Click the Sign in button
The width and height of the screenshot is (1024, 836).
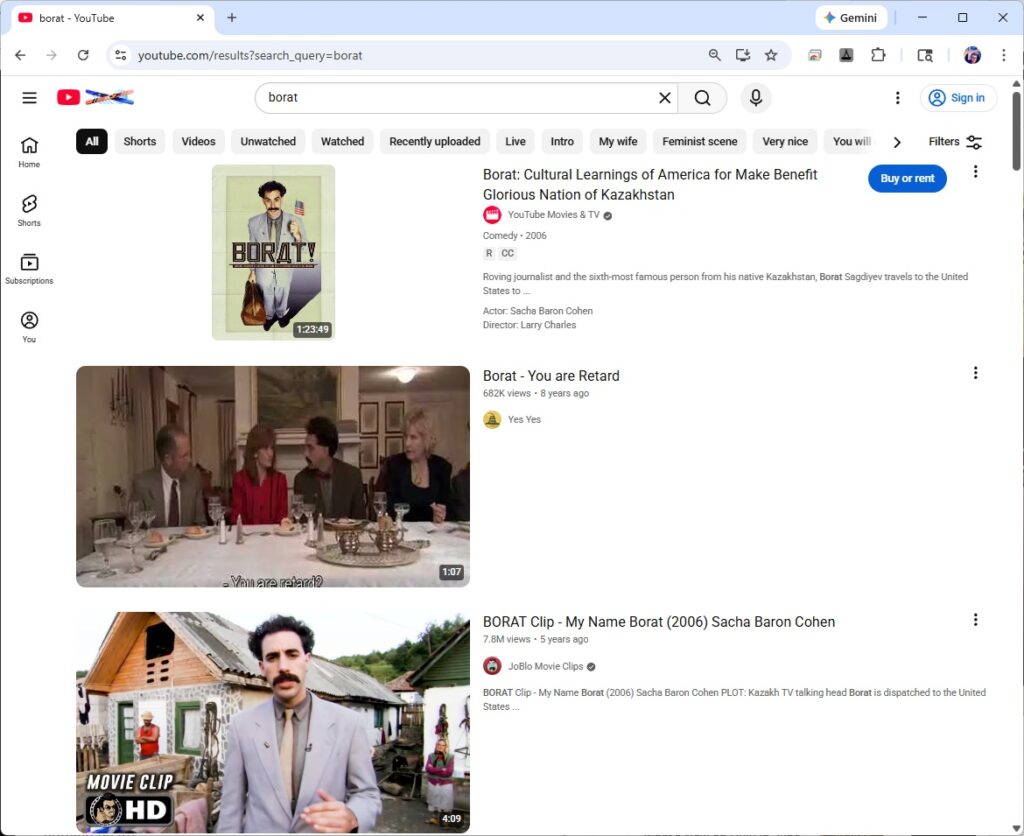[958, 98]
